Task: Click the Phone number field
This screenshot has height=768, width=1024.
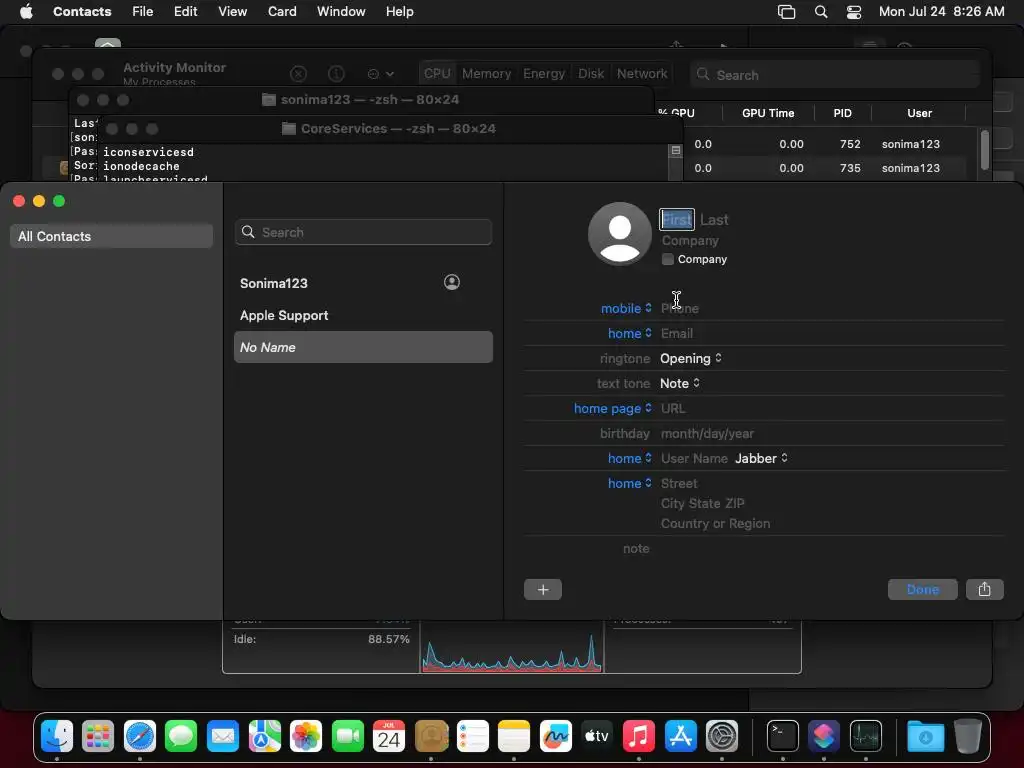Action: (680, 308)
